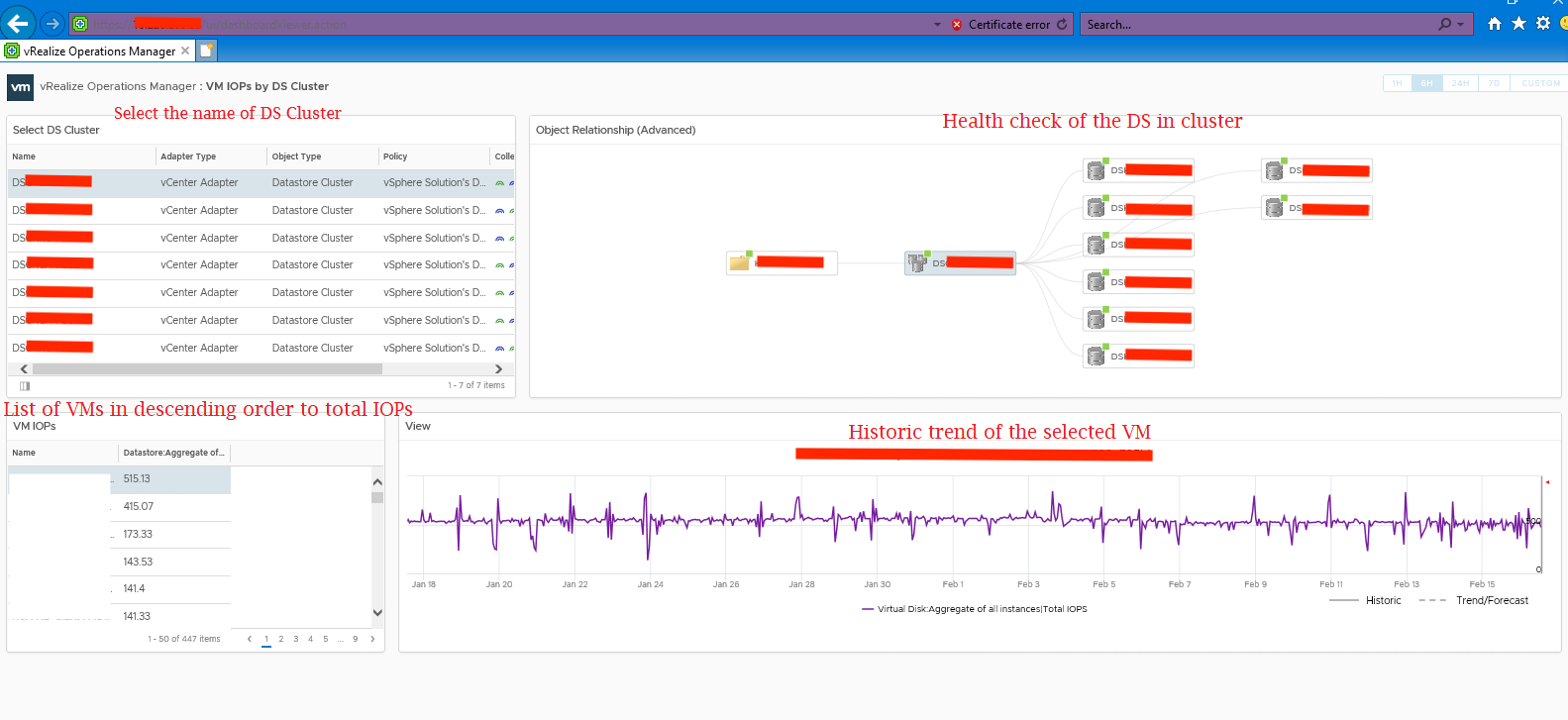This screenshot has width=1568, height=720.
Task: Open browser Tools gear icon
Action: coord(1543,24)
